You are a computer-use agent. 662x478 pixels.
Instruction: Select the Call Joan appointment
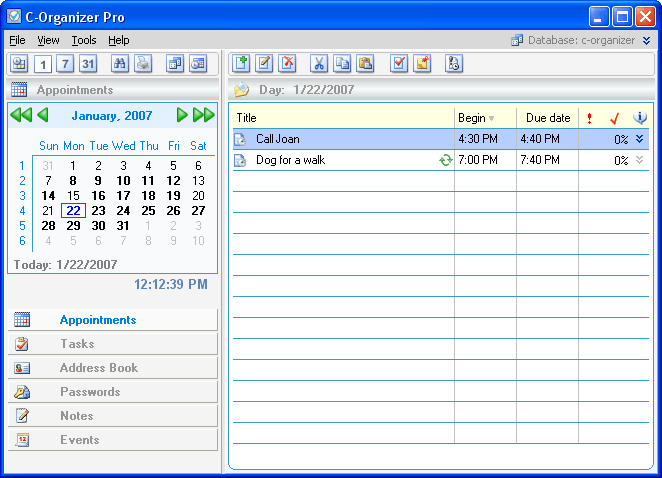(441, 139)
